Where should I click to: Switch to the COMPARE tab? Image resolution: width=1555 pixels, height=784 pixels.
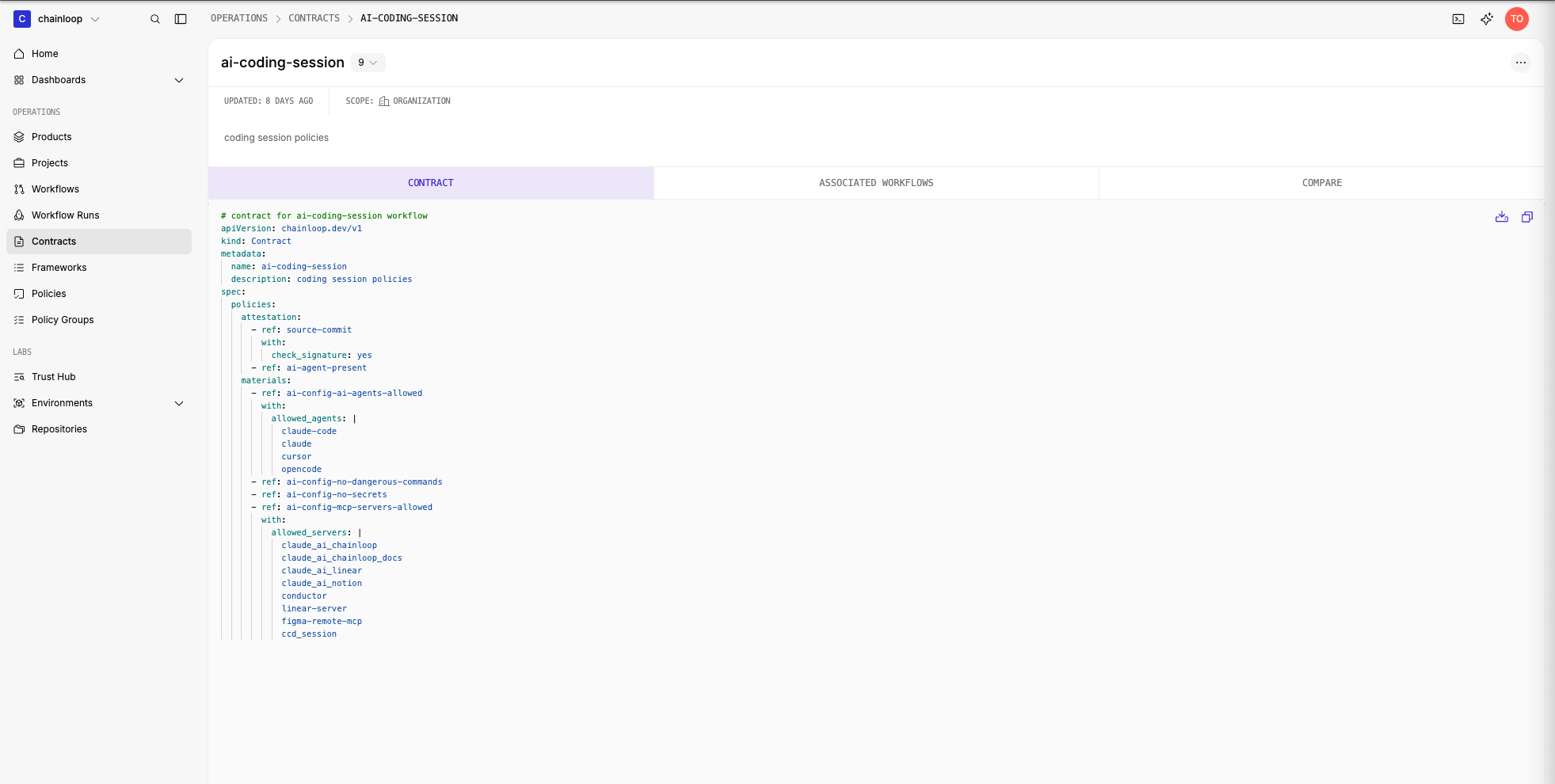(1322, 183)
